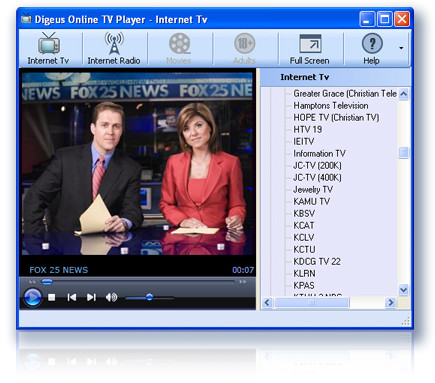Viewport: 435px width, 383px height.
Task: Click the horizontal scrollbar thumb
Action: [312, 302]
